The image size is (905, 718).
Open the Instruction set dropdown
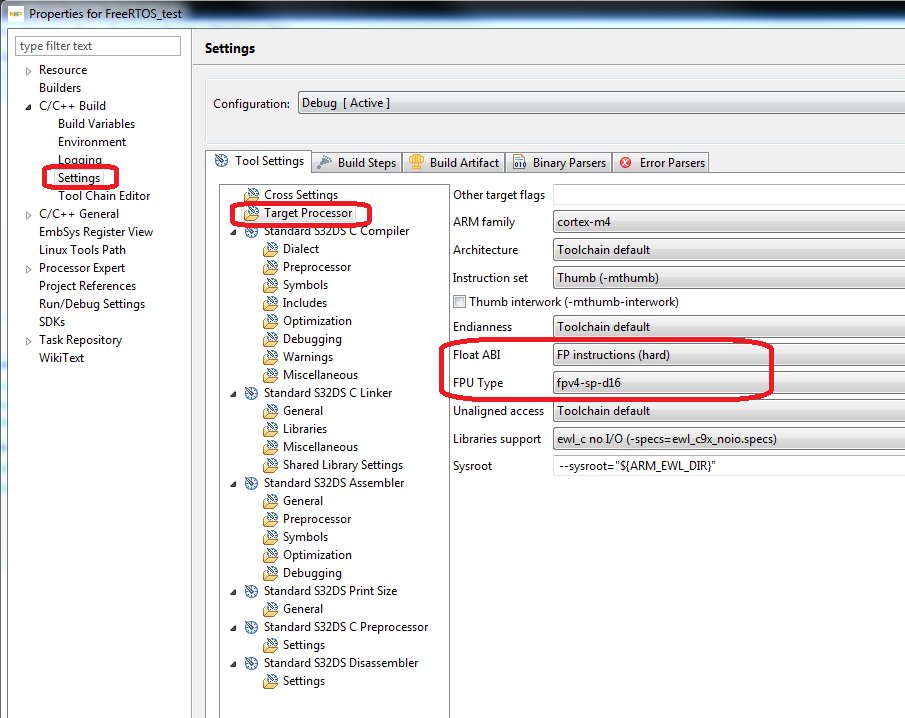coord(728,278)
